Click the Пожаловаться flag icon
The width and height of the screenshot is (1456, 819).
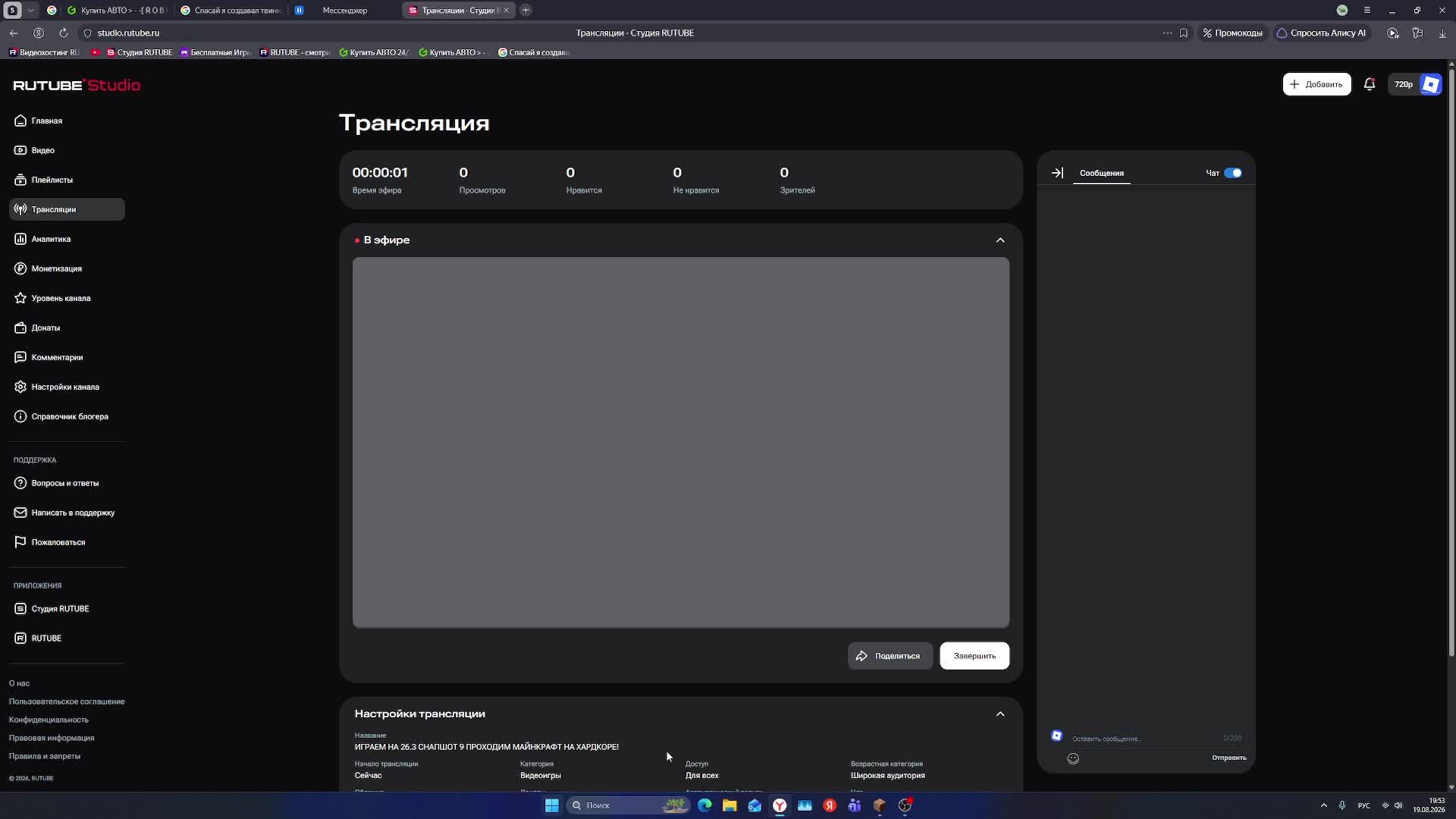20,542
